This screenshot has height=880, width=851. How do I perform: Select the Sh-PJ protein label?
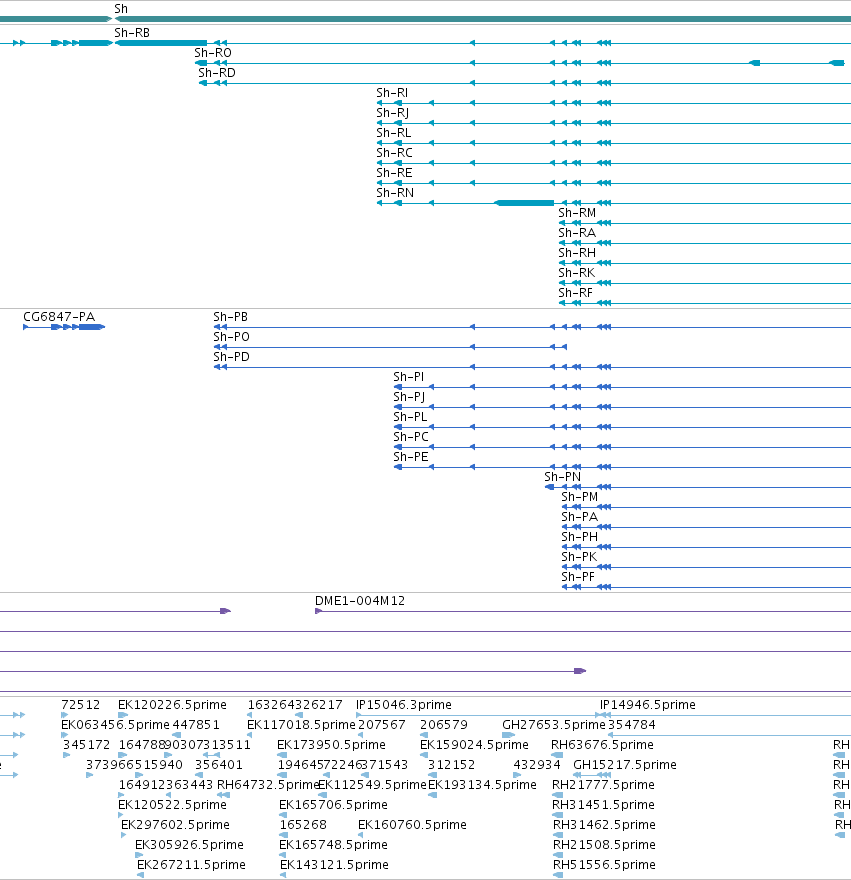(409, 397)
